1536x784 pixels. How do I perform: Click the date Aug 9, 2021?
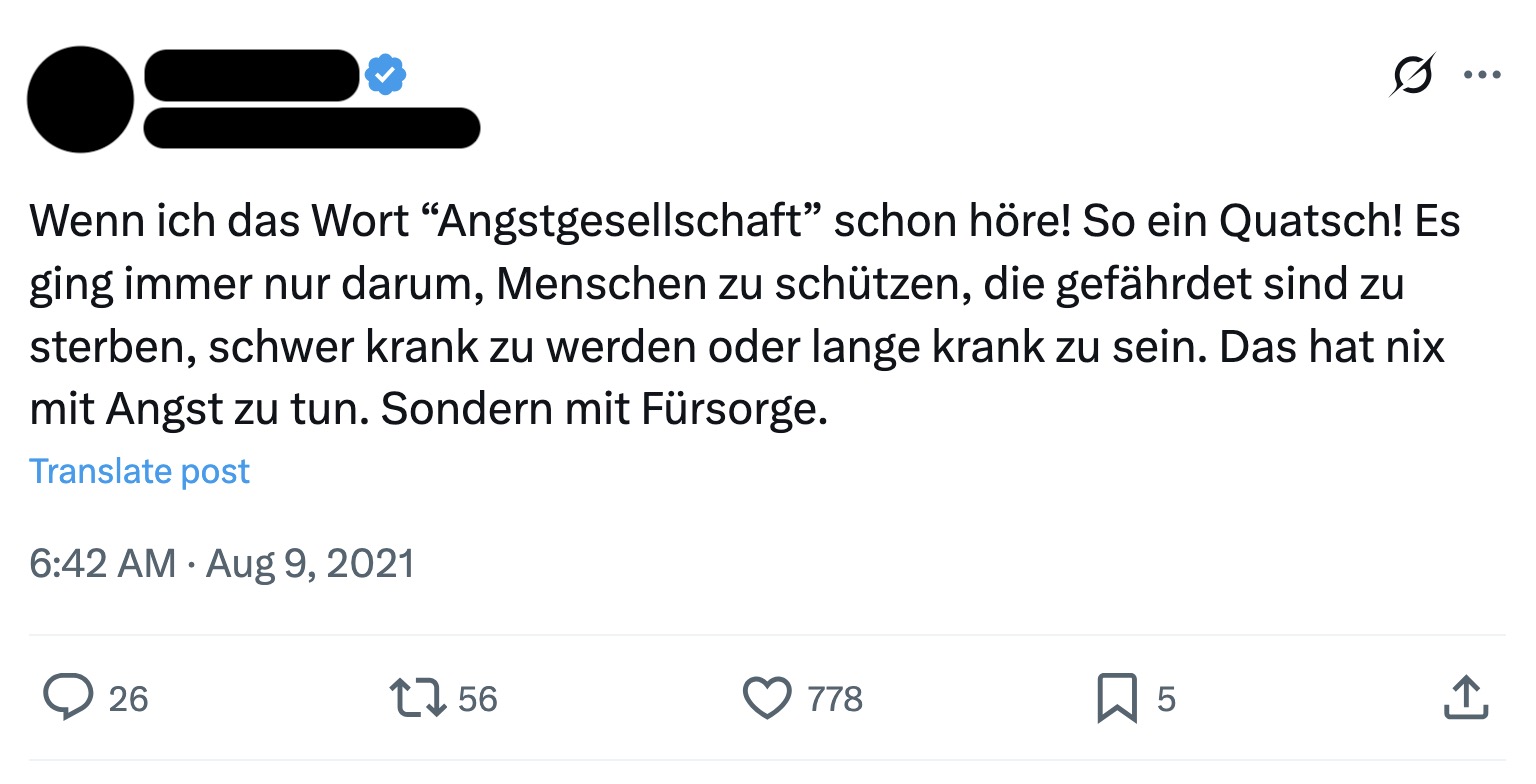click(x=310, y=564)
